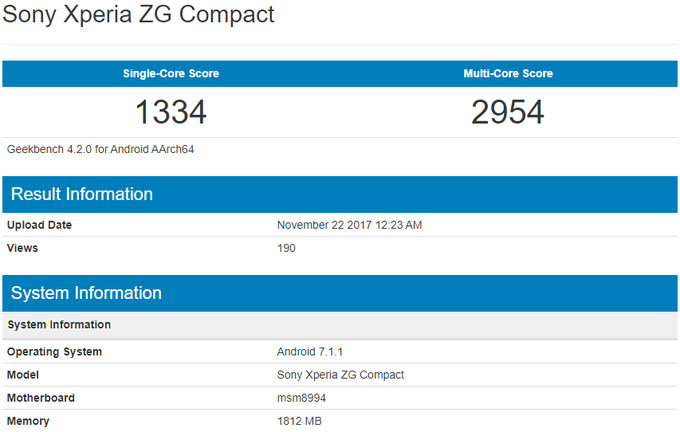This screenshot has height=432, width=680.
Task: Select the Model row label
Action: [24, 375]
